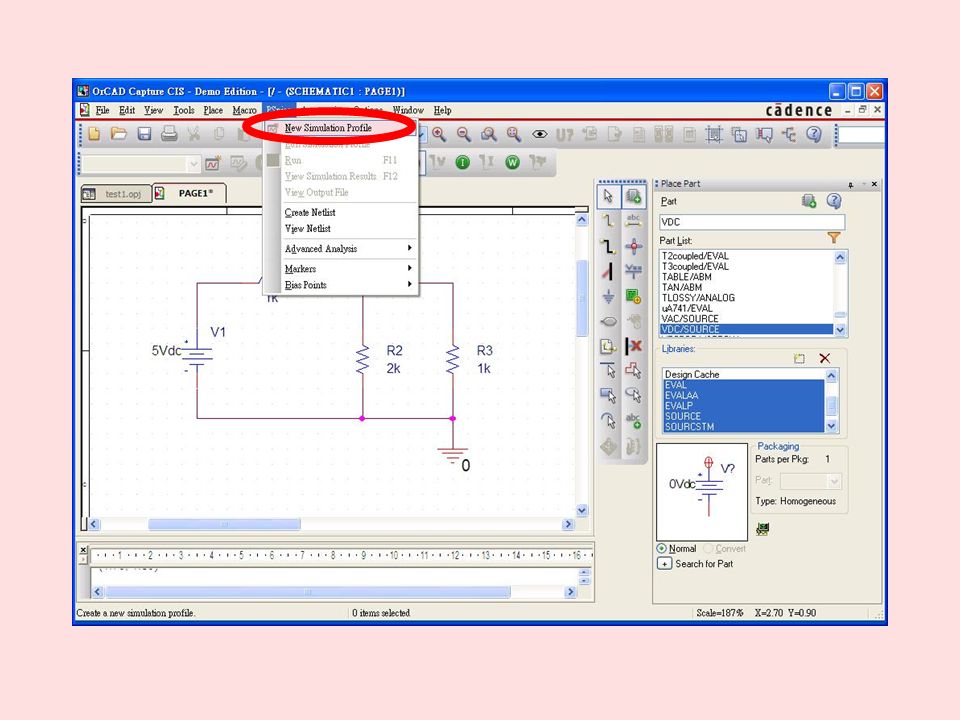Screen dimensions: 960x720
Task: Click the Libraries list scroll-down arrow
Action: pyautogui.click(x=831, y=426)
